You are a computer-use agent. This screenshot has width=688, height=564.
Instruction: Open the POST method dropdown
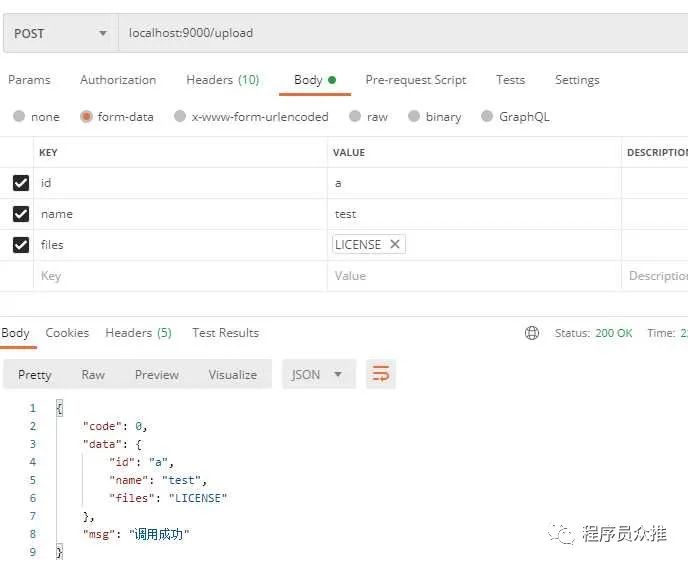click(61, 33)
